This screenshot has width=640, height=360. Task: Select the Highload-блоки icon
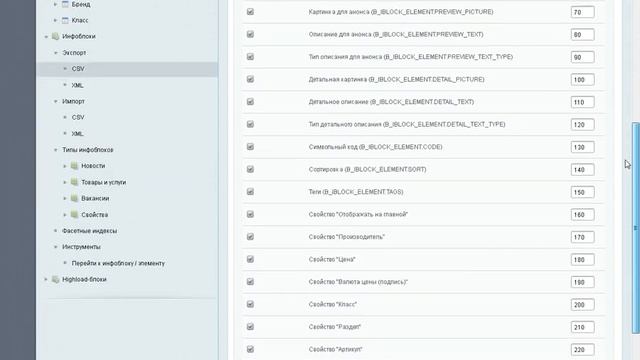pos(56,279)
